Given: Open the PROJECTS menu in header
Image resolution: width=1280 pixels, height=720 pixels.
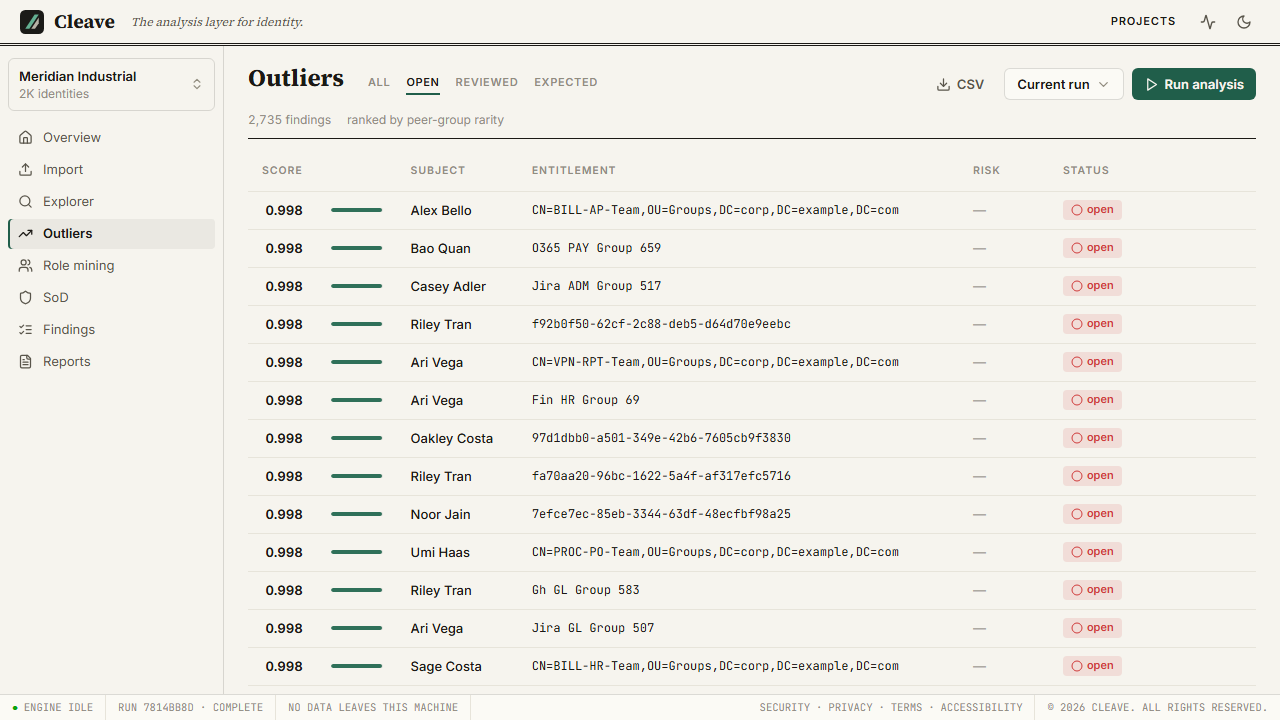Looking at the screenshot, I should click(1143, 21).
